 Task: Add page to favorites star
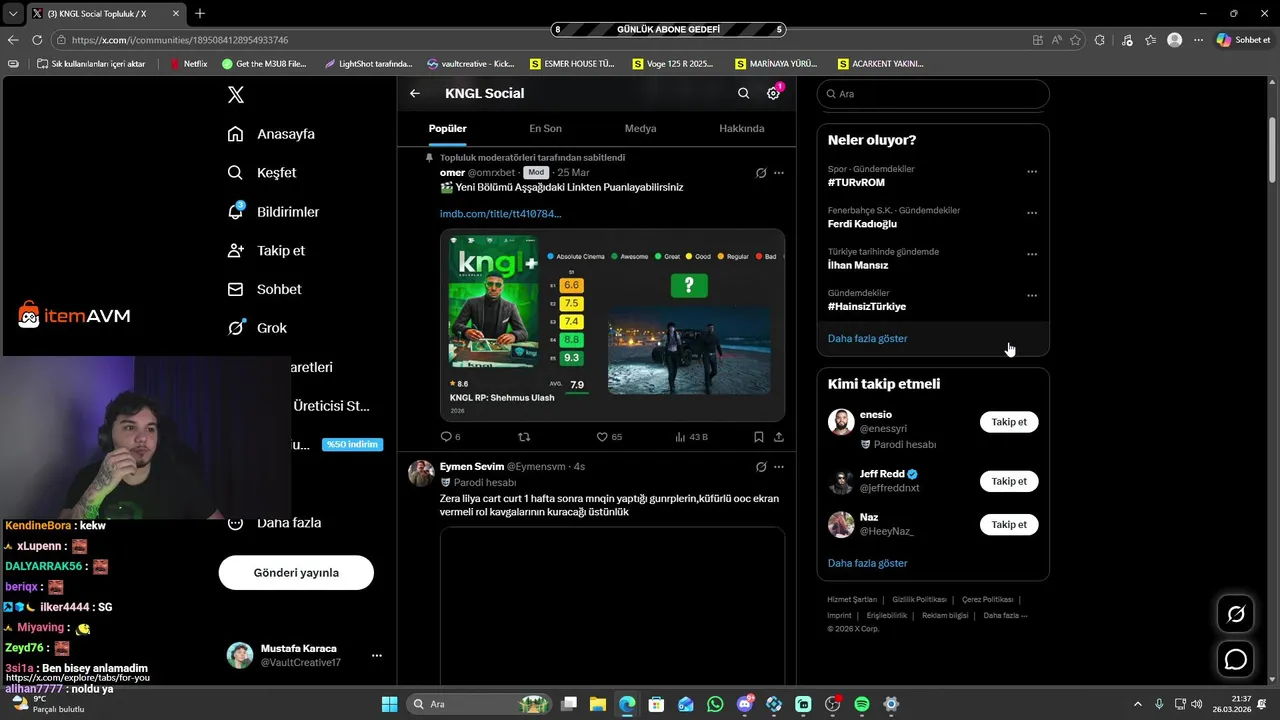pos(1076,40)
